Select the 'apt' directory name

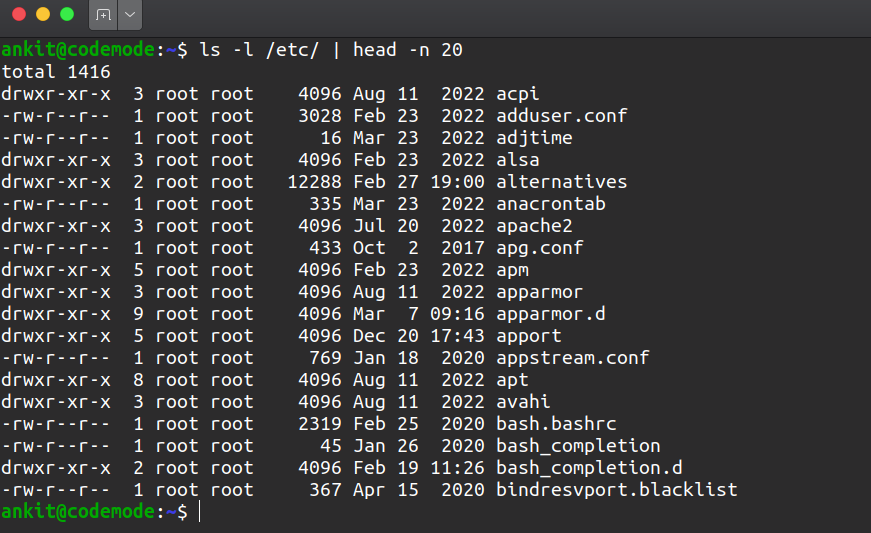(512, 380)
